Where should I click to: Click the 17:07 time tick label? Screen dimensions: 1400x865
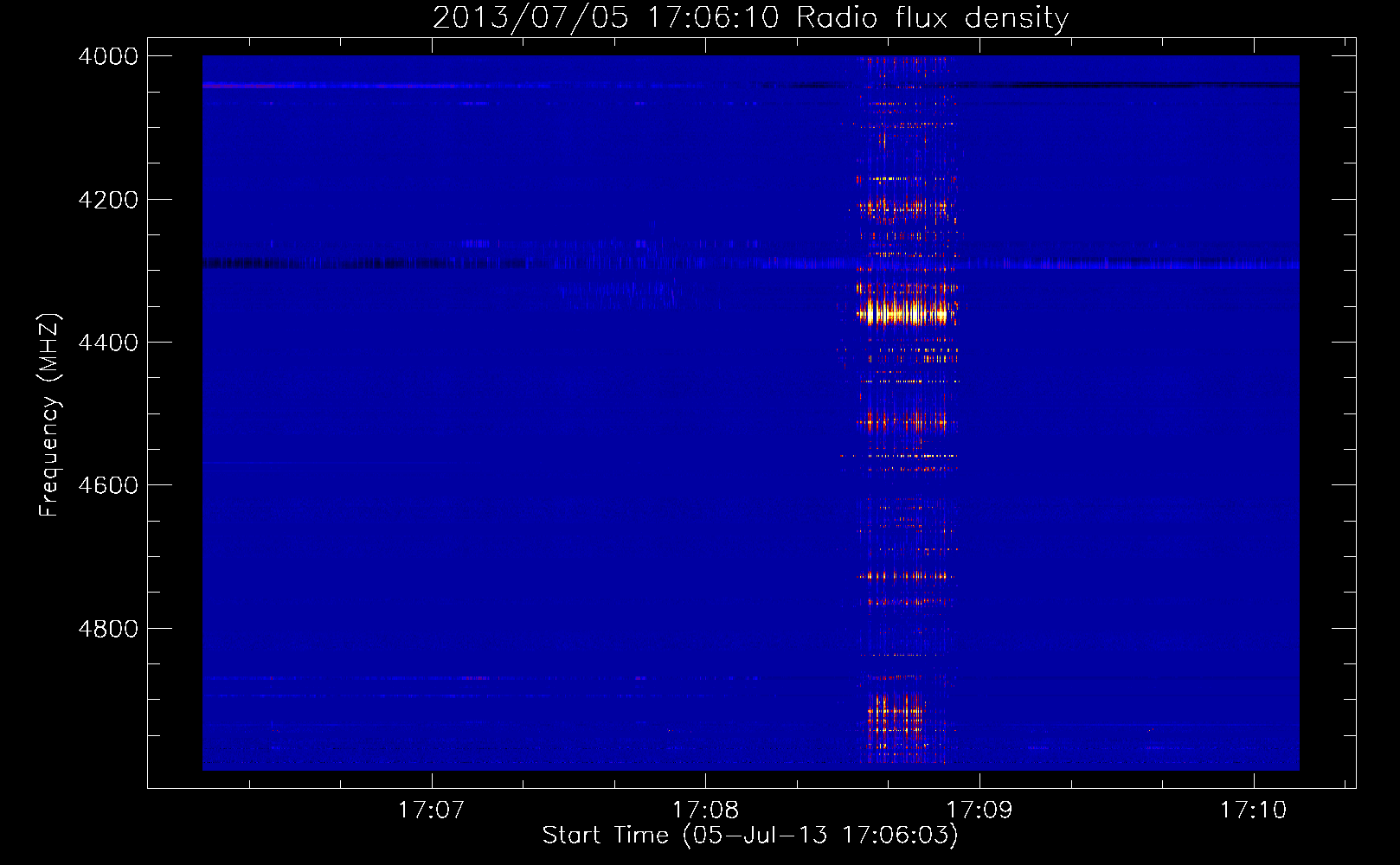click(431, 810)
